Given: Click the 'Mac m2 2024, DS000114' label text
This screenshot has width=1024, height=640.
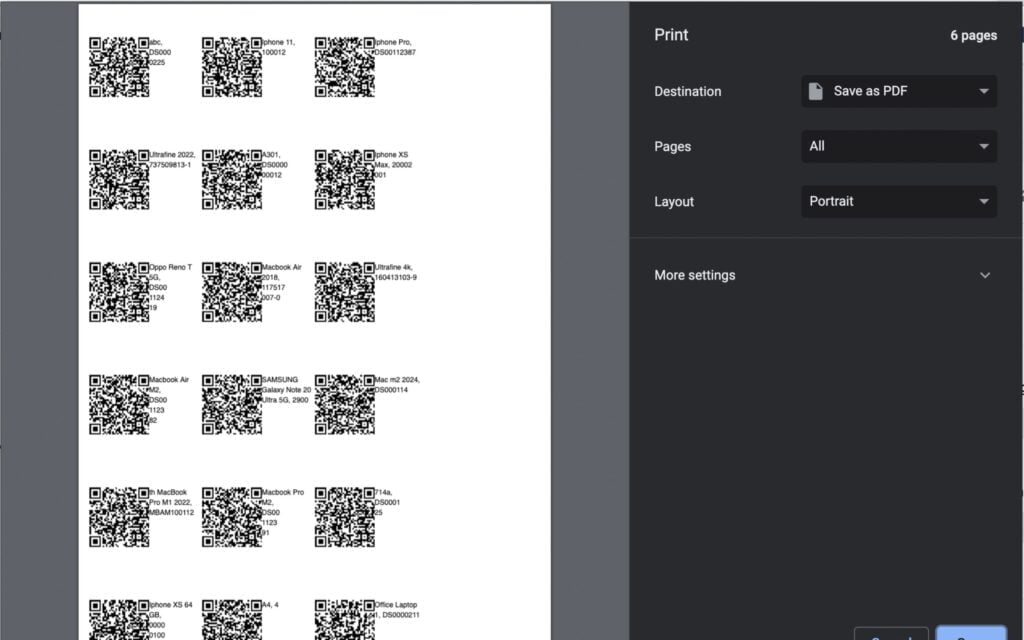Looking at the screenshot, I should pos(397,384).
